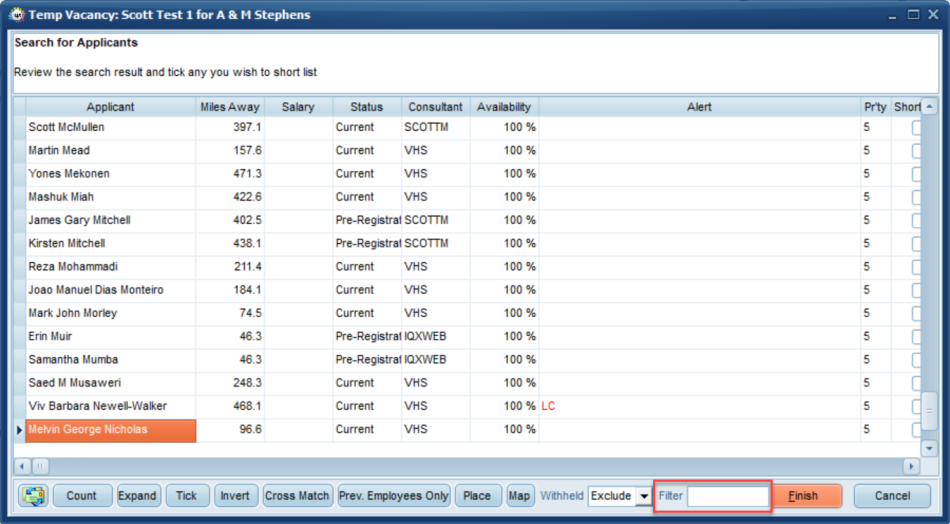Screen dimensions: 950x524
Task: Click the Finish button
Action: tap(806, 496)
